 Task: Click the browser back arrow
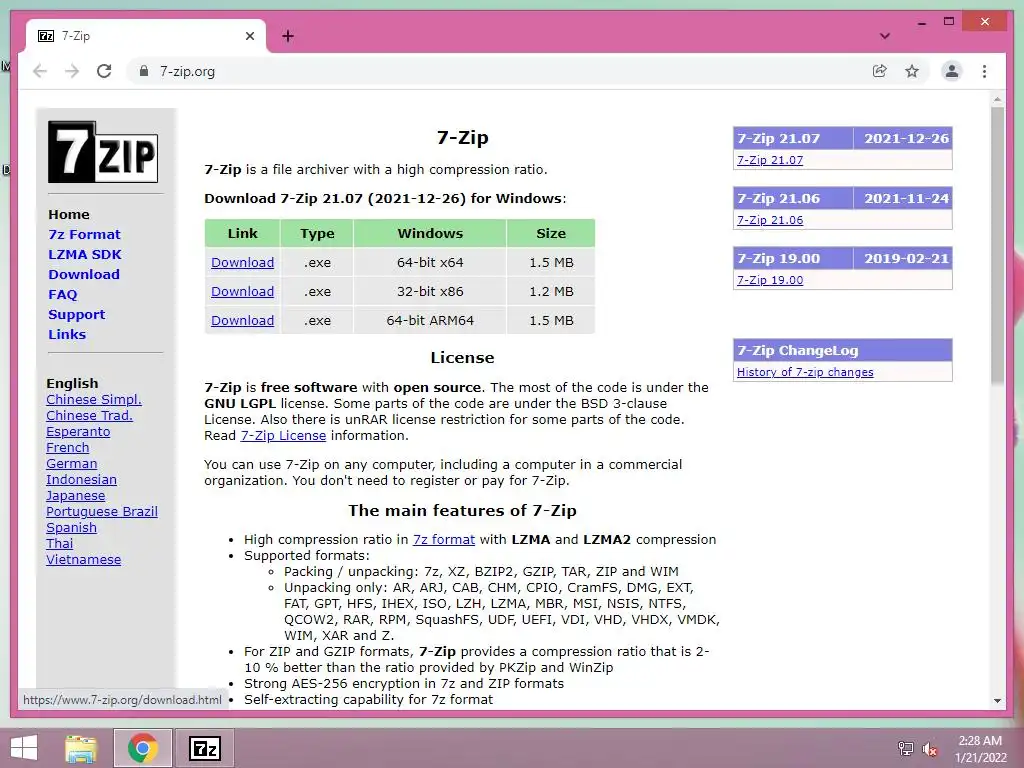40,71
